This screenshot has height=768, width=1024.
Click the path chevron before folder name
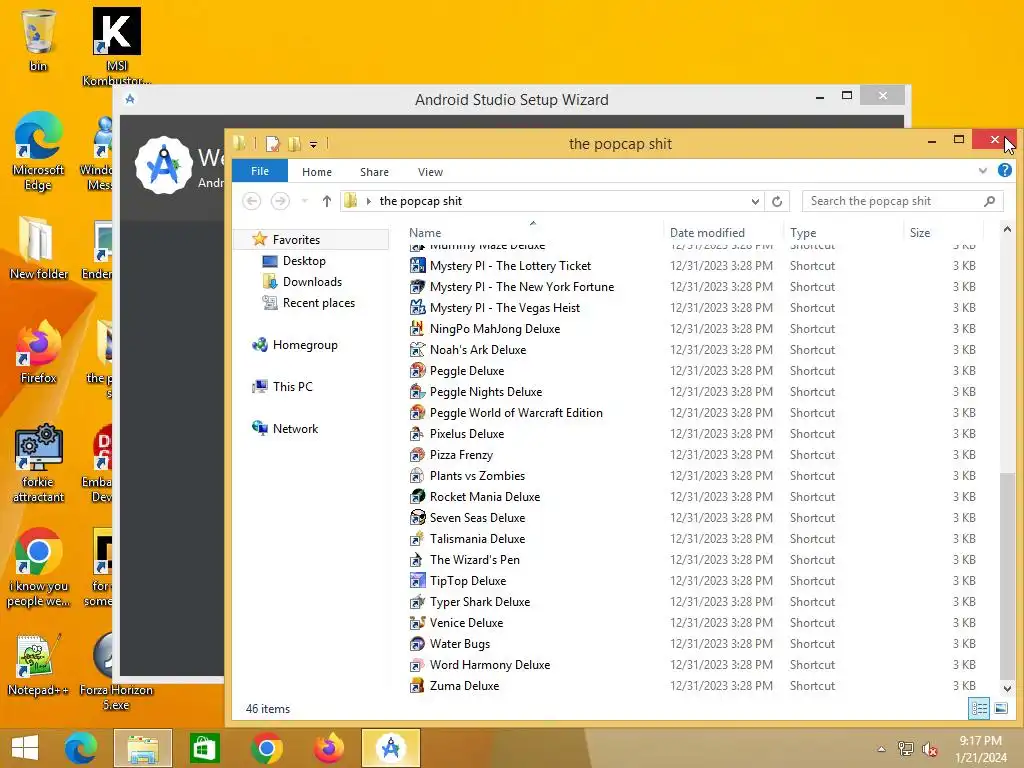[369, 201]
